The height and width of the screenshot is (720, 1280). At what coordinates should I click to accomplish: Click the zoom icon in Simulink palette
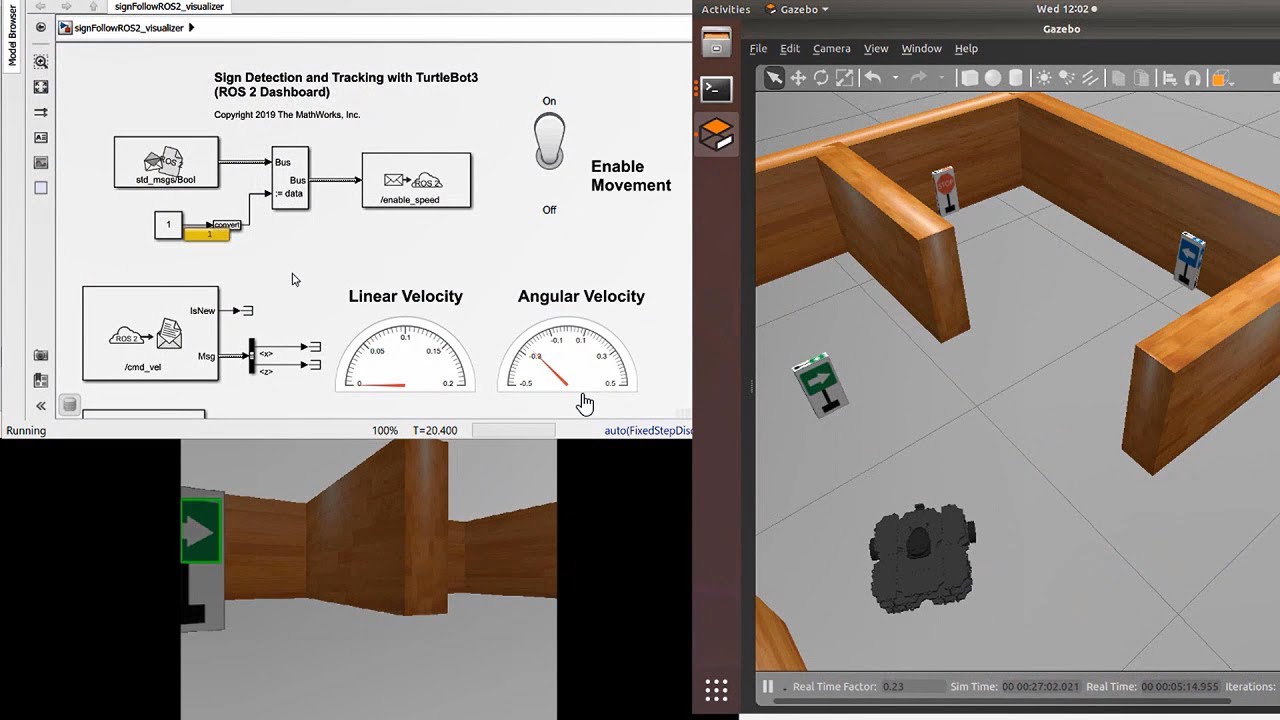pos(41,62)
